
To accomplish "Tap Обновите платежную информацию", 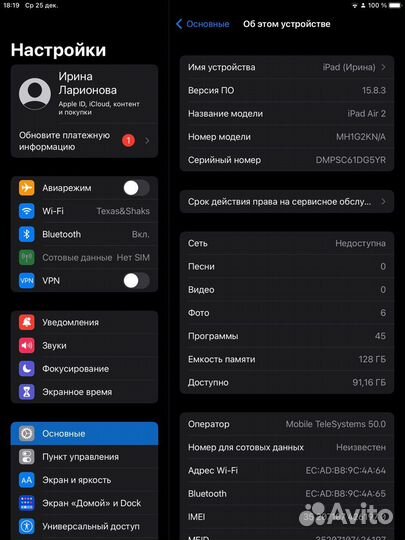I will (84, 141).
